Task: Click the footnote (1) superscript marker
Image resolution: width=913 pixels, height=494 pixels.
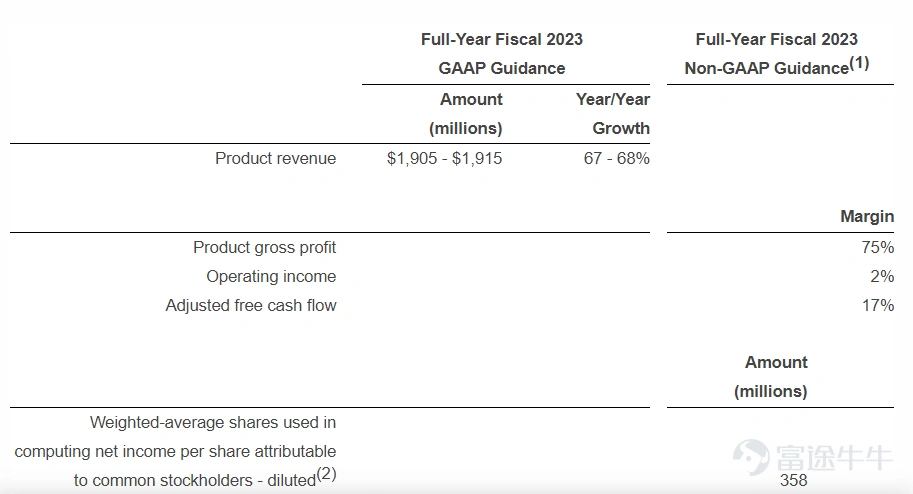Action: (x=859, y=62)
